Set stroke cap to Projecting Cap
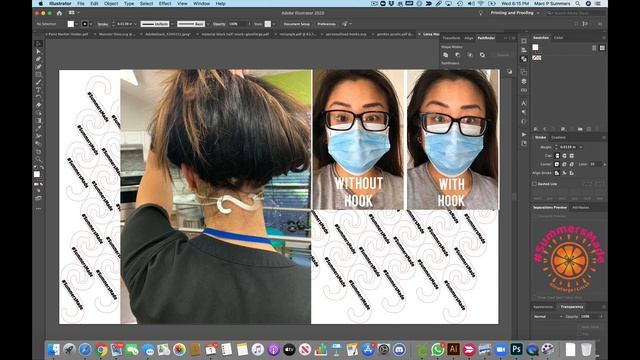This screenshot has height=360, width=640. [x=572, y=156]
